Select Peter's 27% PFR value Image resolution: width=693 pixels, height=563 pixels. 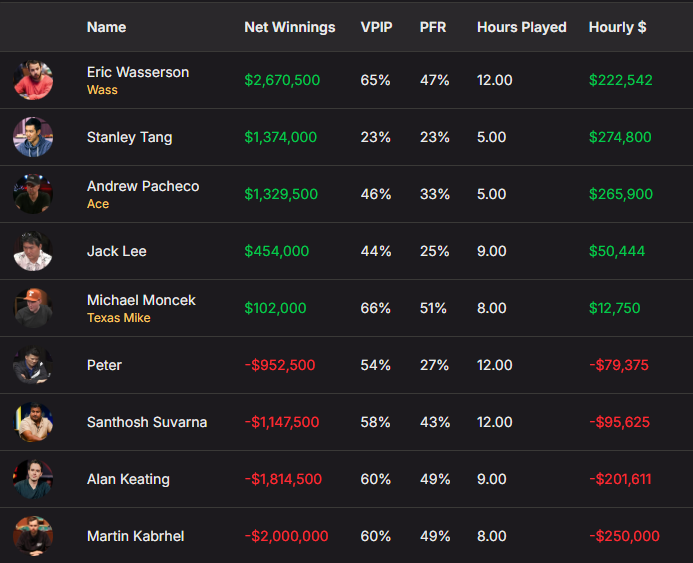point(434,365)
